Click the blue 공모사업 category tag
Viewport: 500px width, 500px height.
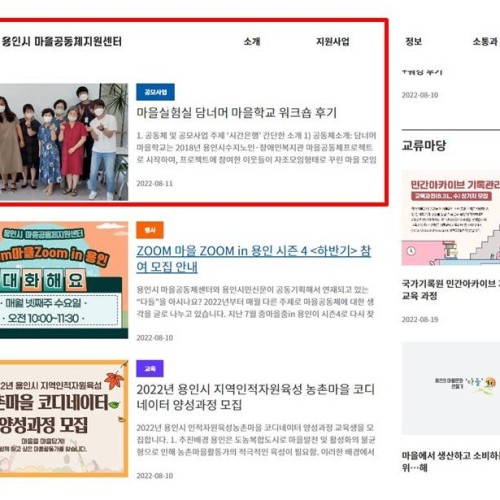tap(155, 92)
